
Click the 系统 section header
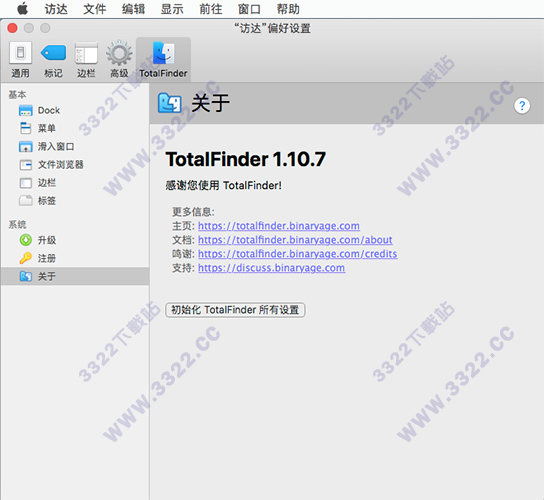pos(17,224)
